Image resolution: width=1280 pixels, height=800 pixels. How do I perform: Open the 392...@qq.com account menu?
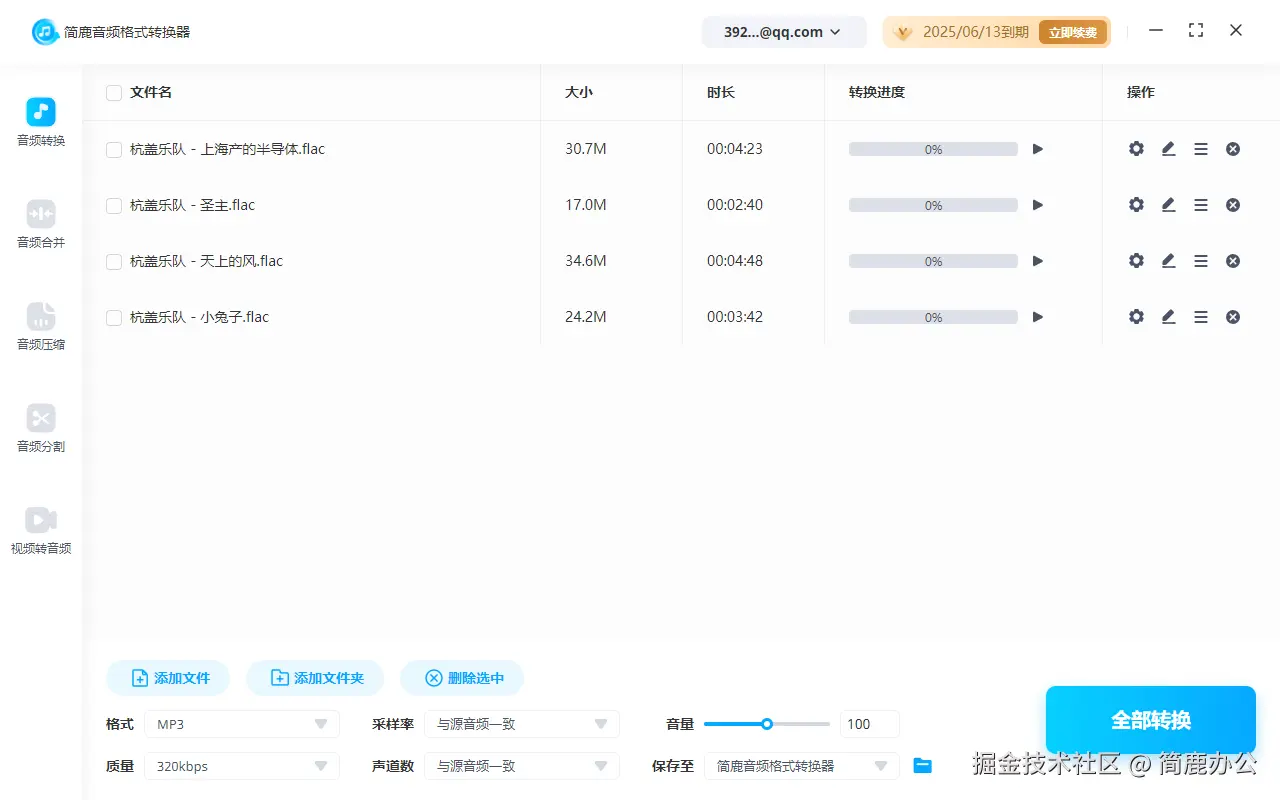[x=784, y=31]
